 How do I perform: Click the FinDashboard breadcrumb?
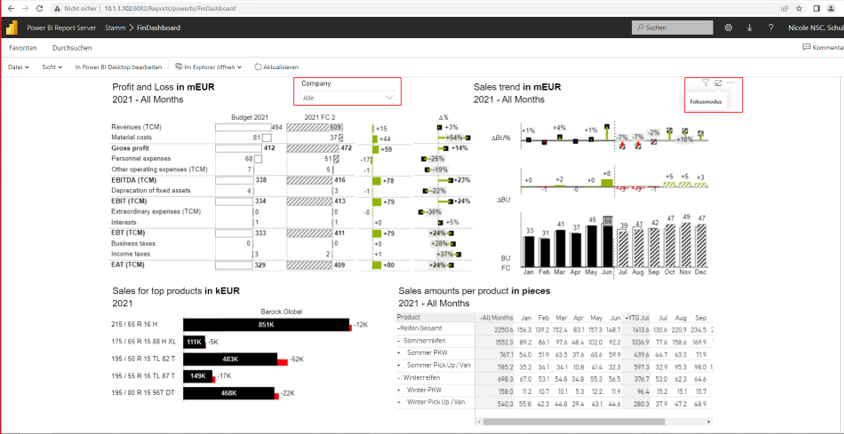click(158, 27)
